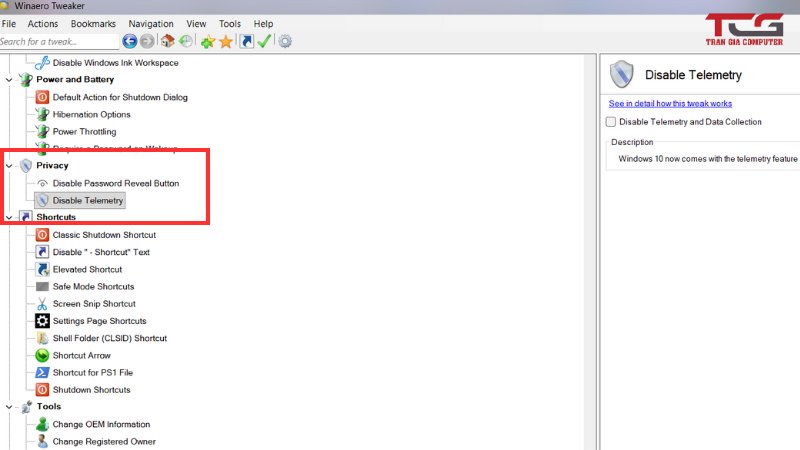Open settings via the gear toolbar icon
This screenshot has width=800, height=450.
coord(285,41)
